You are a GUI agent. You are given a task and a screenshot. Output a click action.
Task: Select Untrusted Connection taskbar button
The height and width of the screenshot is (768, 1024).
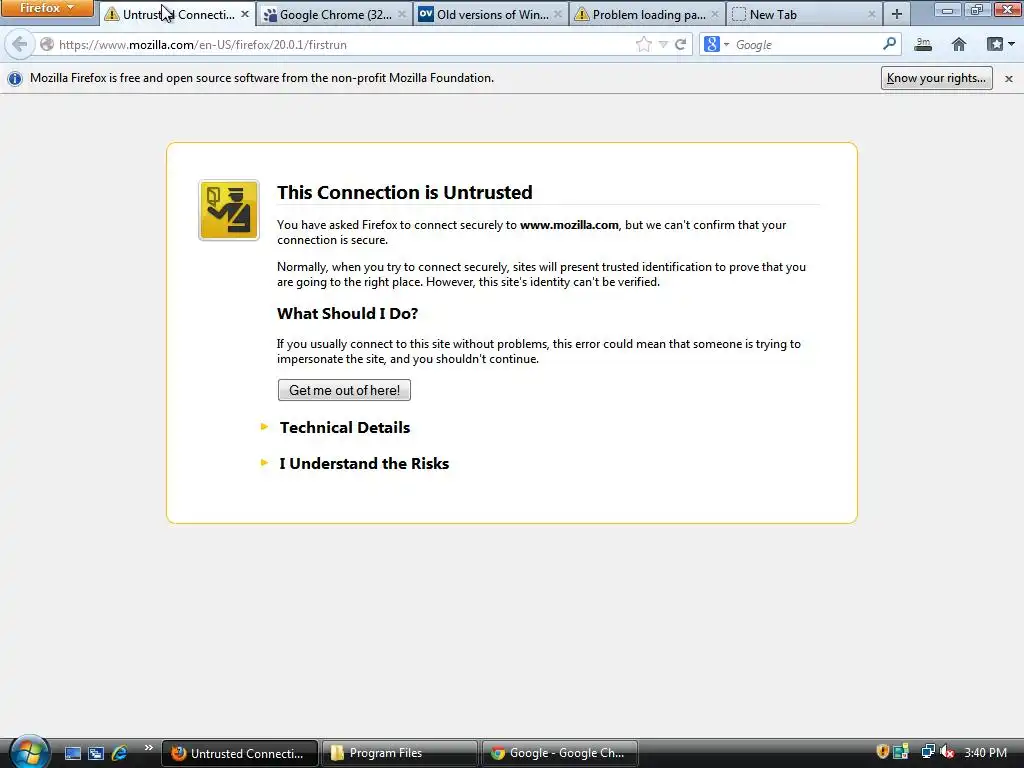(x=239, y=753)
